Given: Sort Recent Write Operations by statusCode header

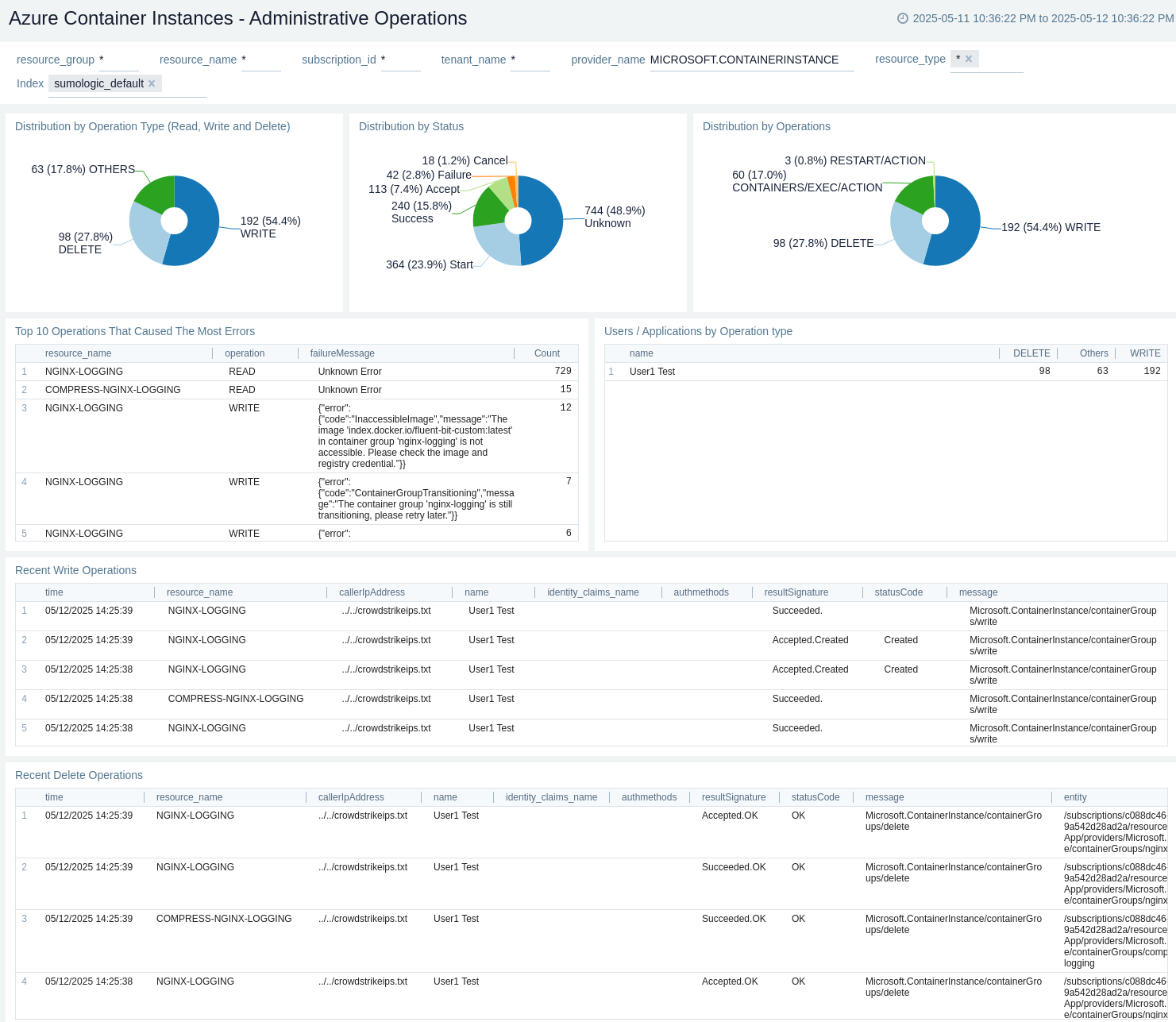Looking at the screenshot, I should click(x=899, y=592).
